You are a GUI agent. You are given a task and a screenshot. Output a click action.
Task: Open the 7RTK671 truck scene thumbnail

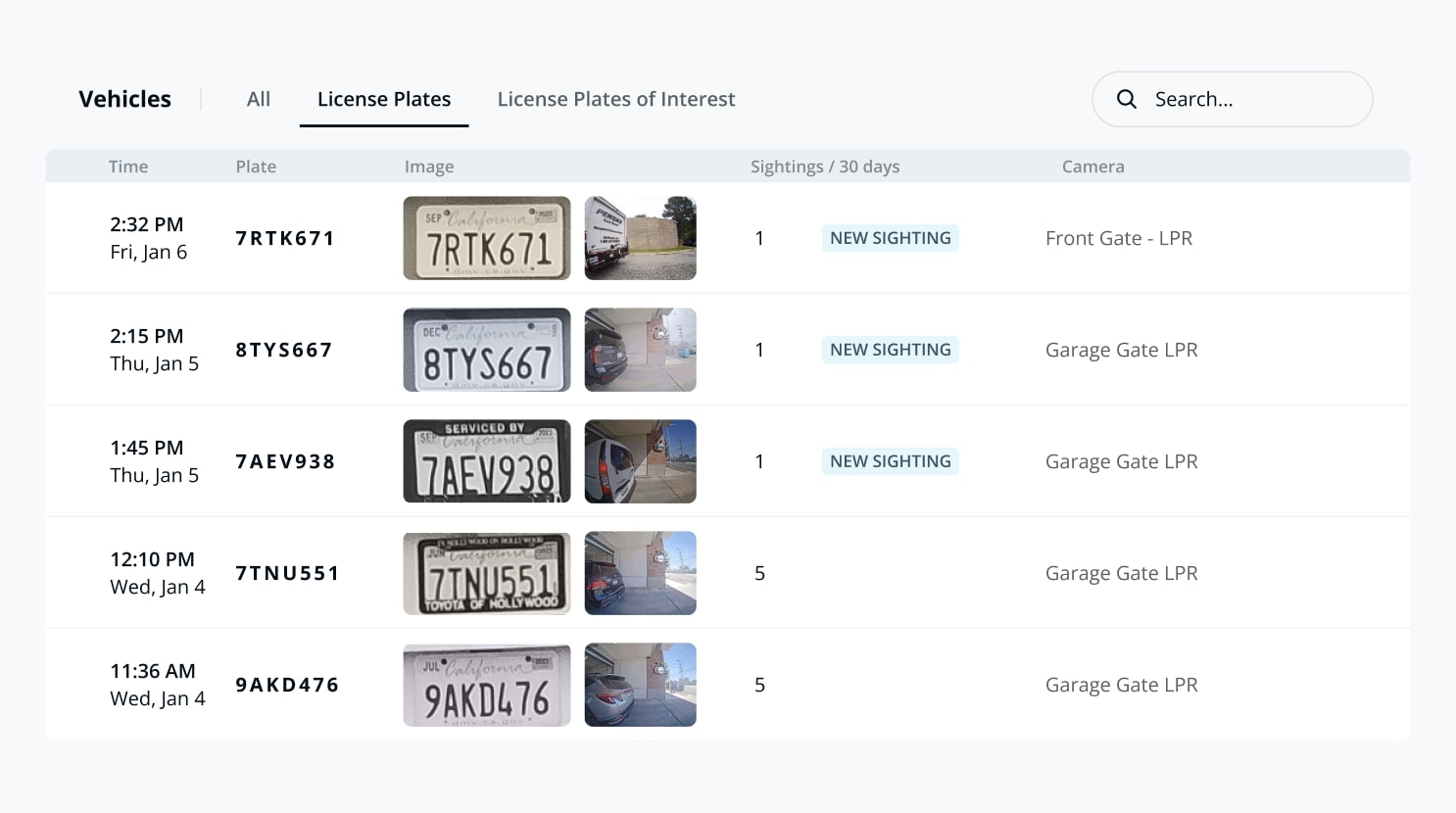pyautogui.click(x=641, y=238)
